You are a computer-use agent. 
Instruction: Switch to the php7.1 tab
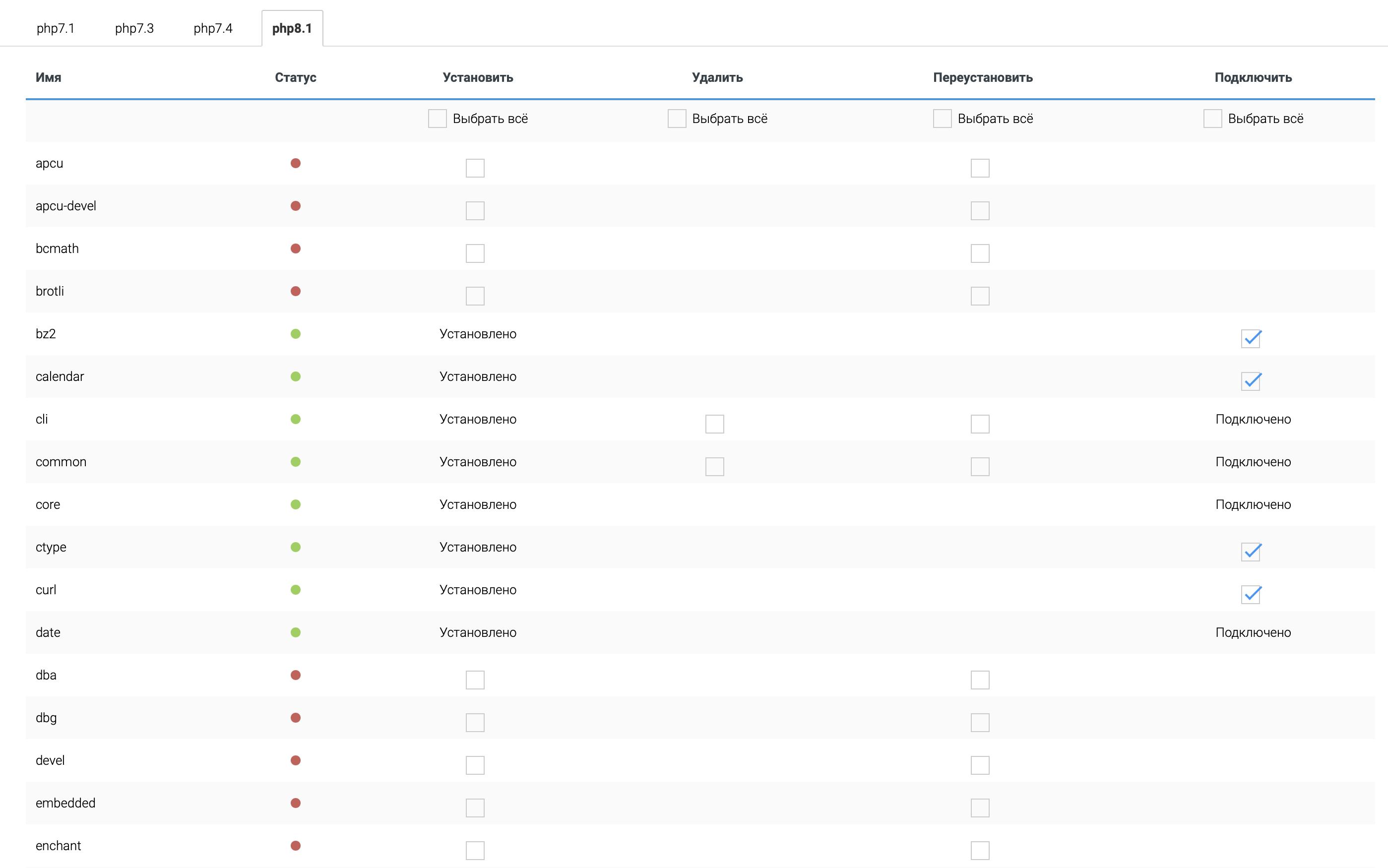click(x=55, y=28)
